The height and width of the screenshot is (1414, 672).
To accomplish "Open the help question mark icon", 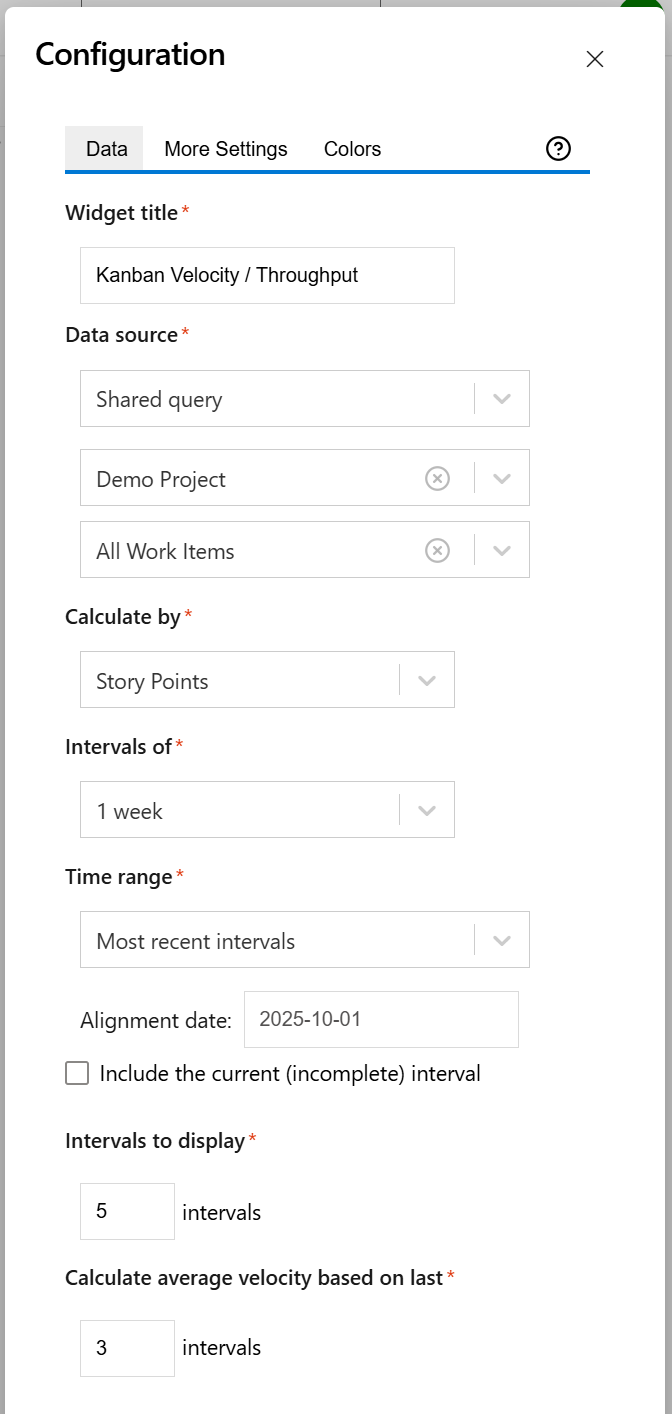I will click(x=558, y=149).
